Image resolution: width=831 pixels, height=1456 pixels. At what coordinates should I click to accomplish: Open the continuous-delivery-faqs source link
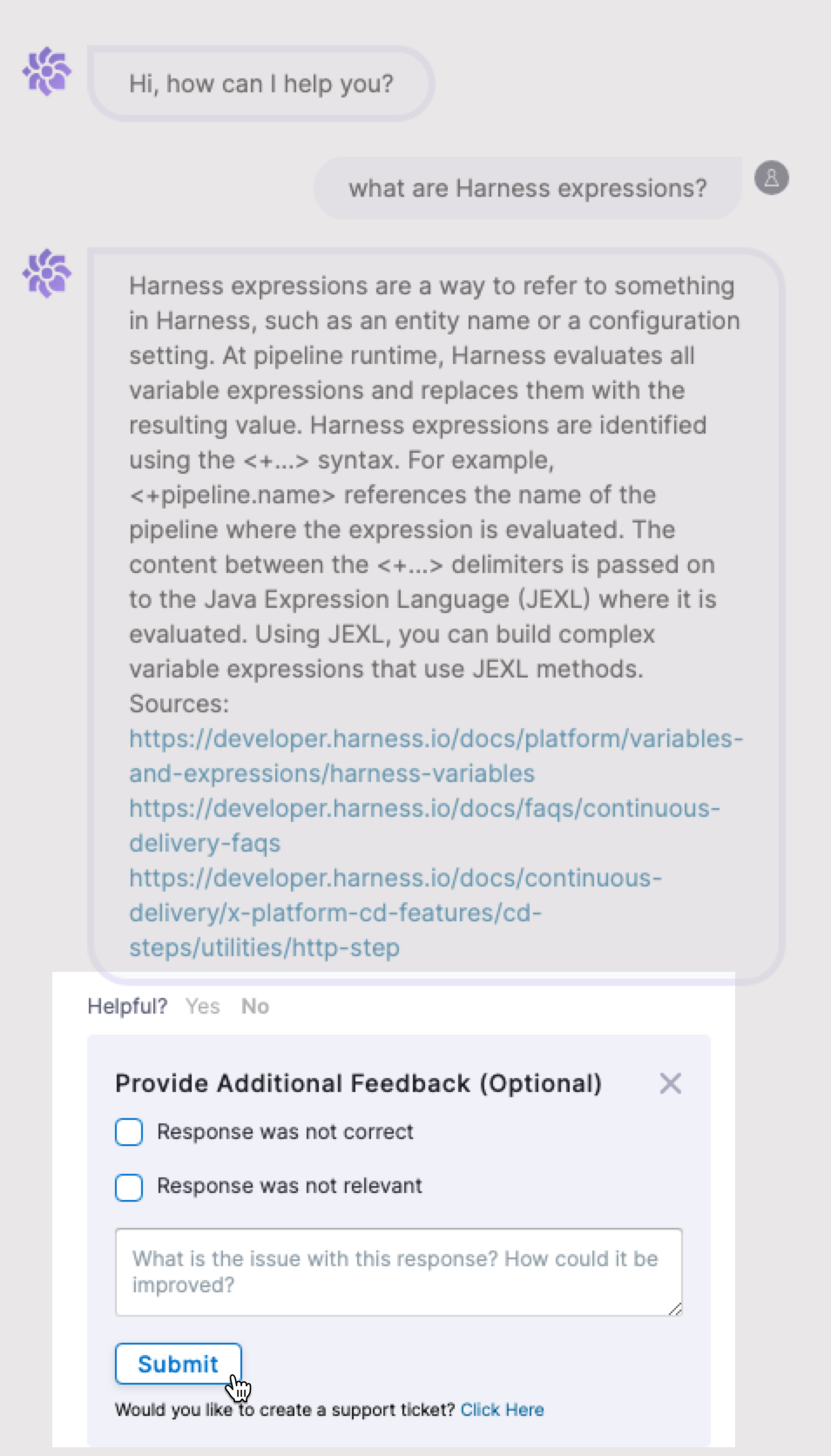tap(424, 826)
